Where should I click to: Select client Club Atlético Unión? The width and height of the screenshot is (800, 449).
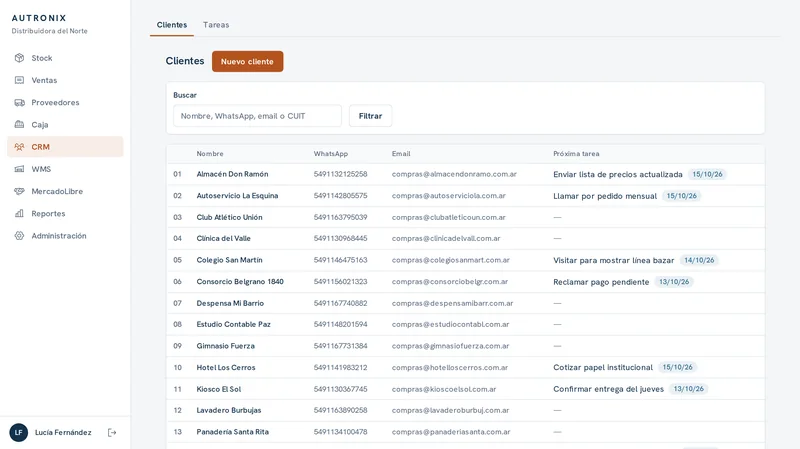[230, 217]
